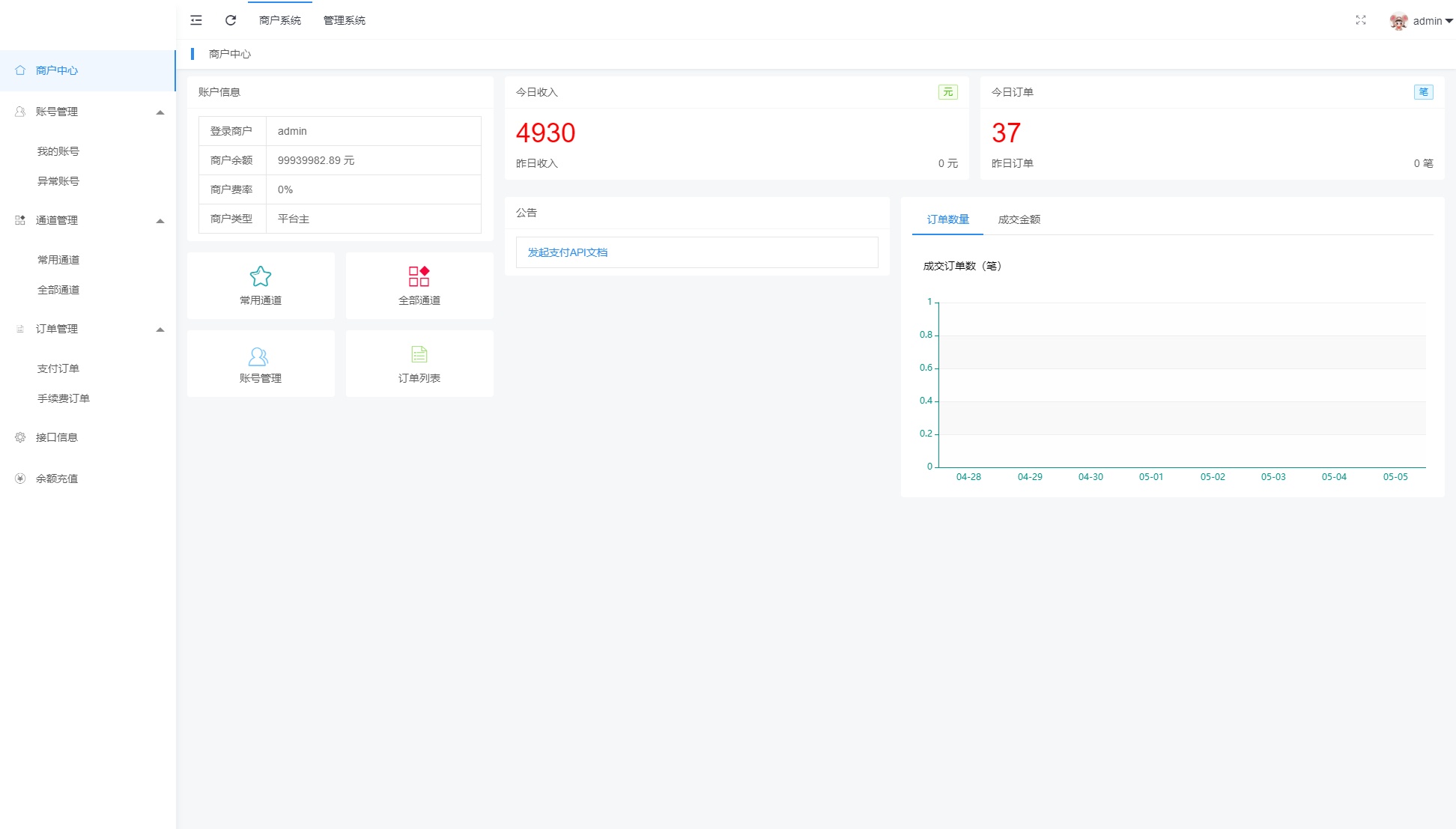This screenshot has width=1456, height=829.
Task: Open 全部通道 grid icon shortcut
Action: pyautogui.click(x=419, y=276)
